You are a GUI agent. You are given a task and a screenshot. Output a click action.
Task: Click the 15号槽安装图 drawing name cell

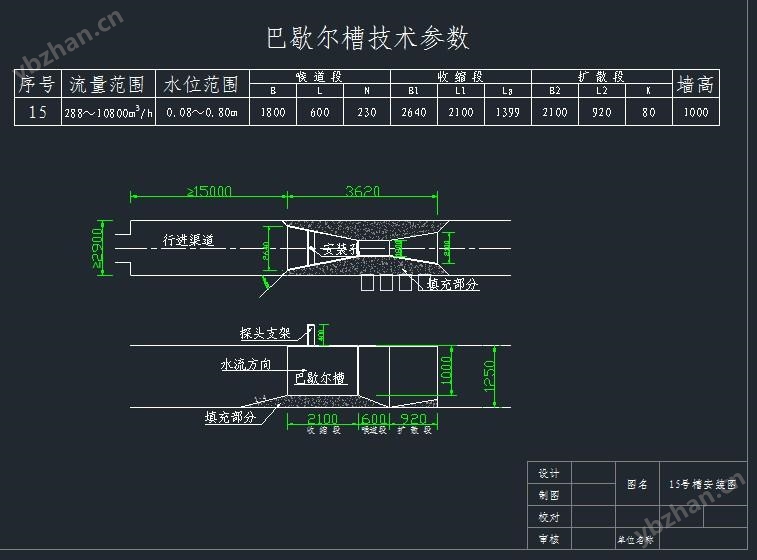[707, 484]
